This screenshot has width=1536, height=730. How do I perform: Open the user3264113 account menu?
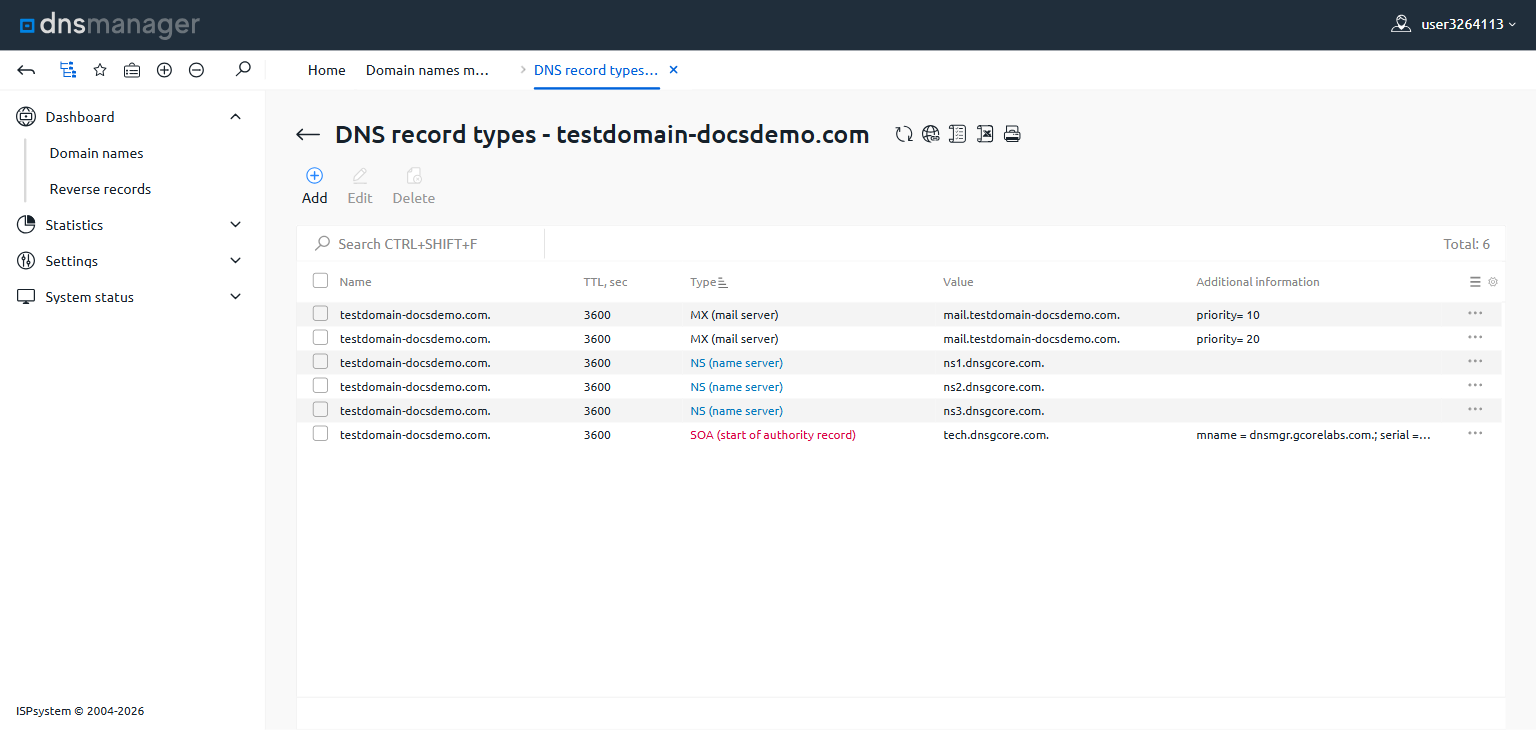(x=1453, y=24)
